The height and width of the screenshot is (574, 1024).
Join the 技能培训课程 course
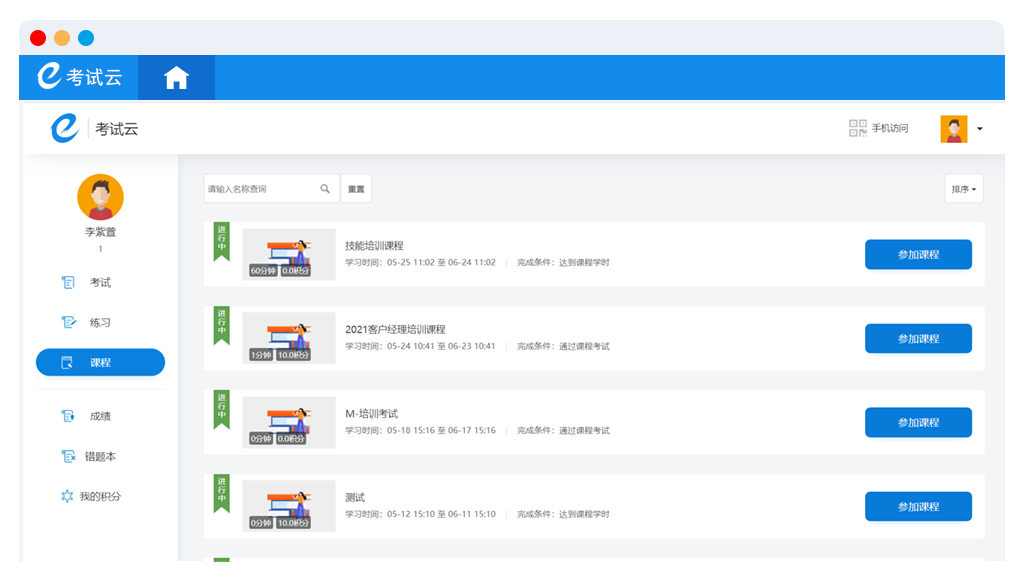(x=917, y=255)
